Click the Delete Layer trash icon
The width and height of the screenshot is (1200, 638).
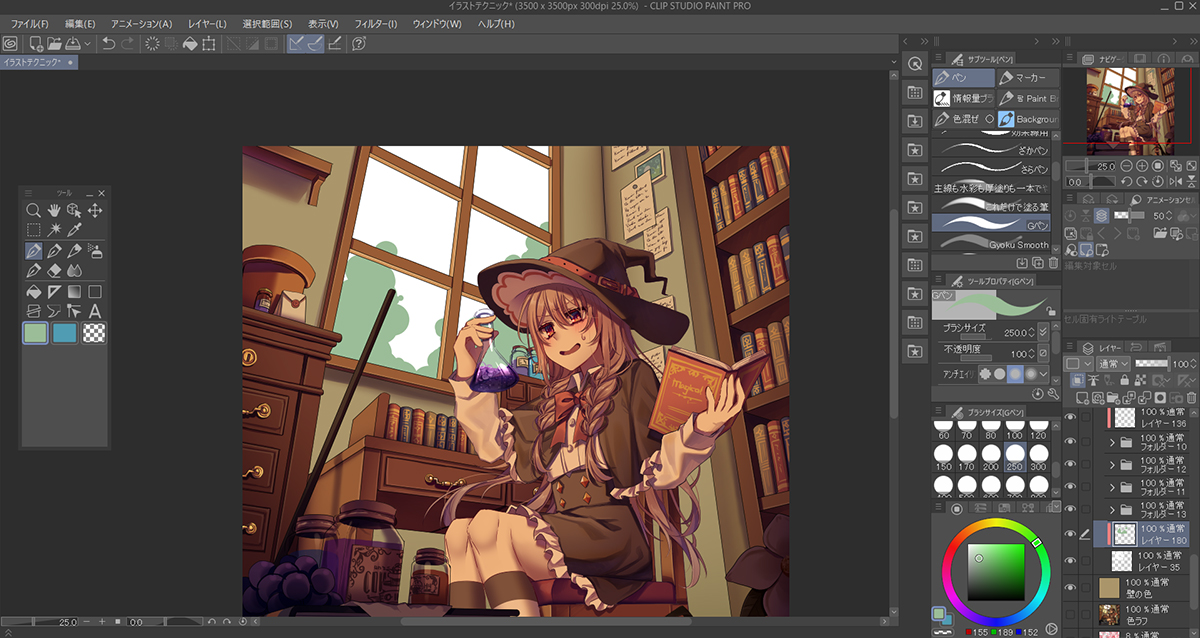pos(1191,398)
